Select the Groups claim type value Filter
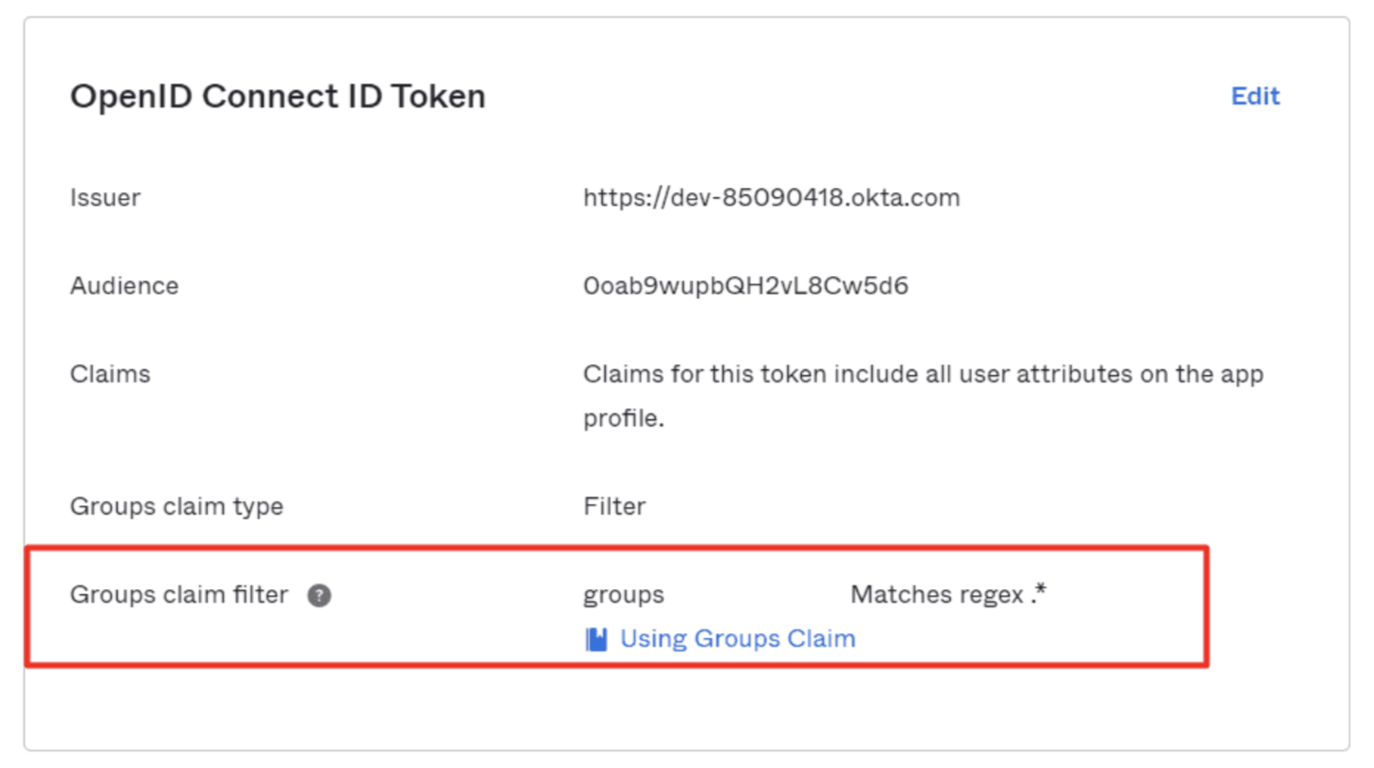 [615, 506]
